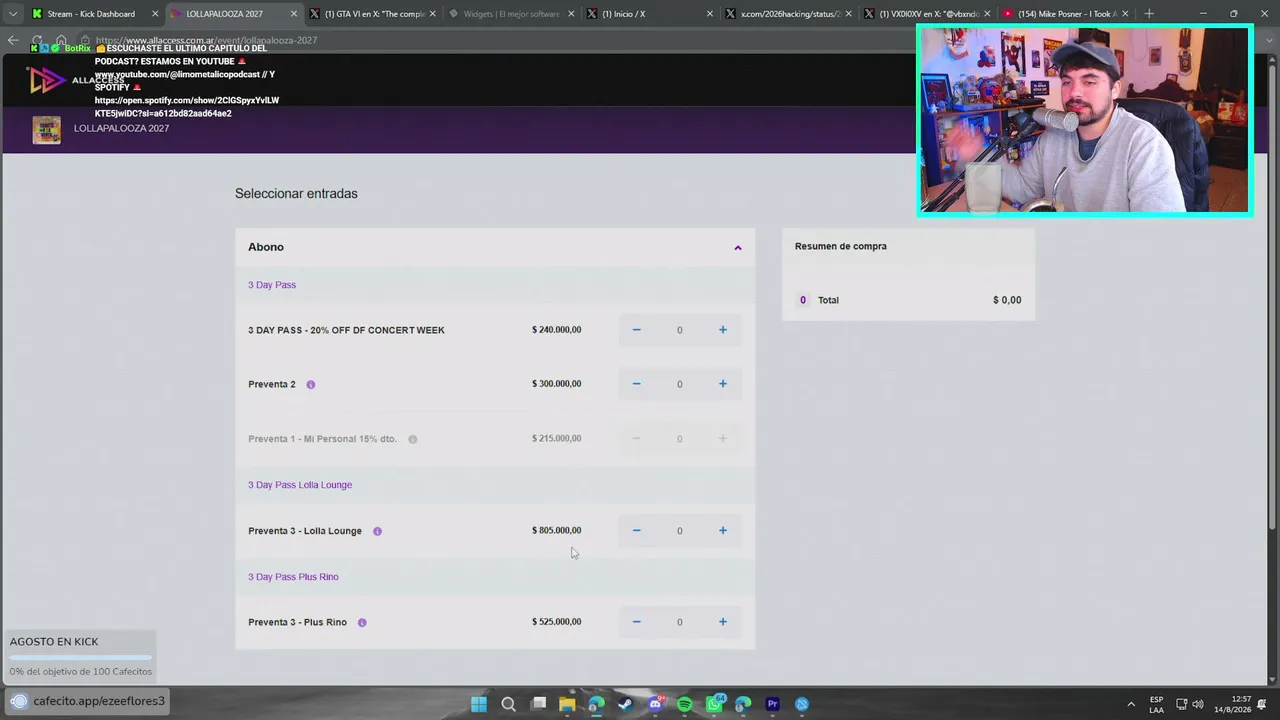Image resolution: width=1280 pixels, height=720 pixels.
Task: Open the network settings tray icon
Action: 1181,704
